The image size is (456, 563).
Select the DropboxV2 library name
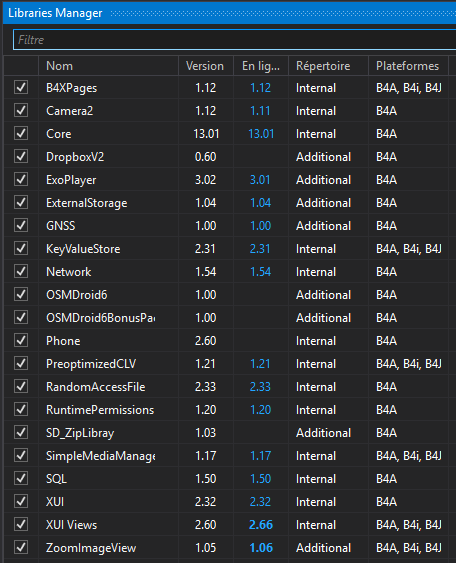pos(75,157)
